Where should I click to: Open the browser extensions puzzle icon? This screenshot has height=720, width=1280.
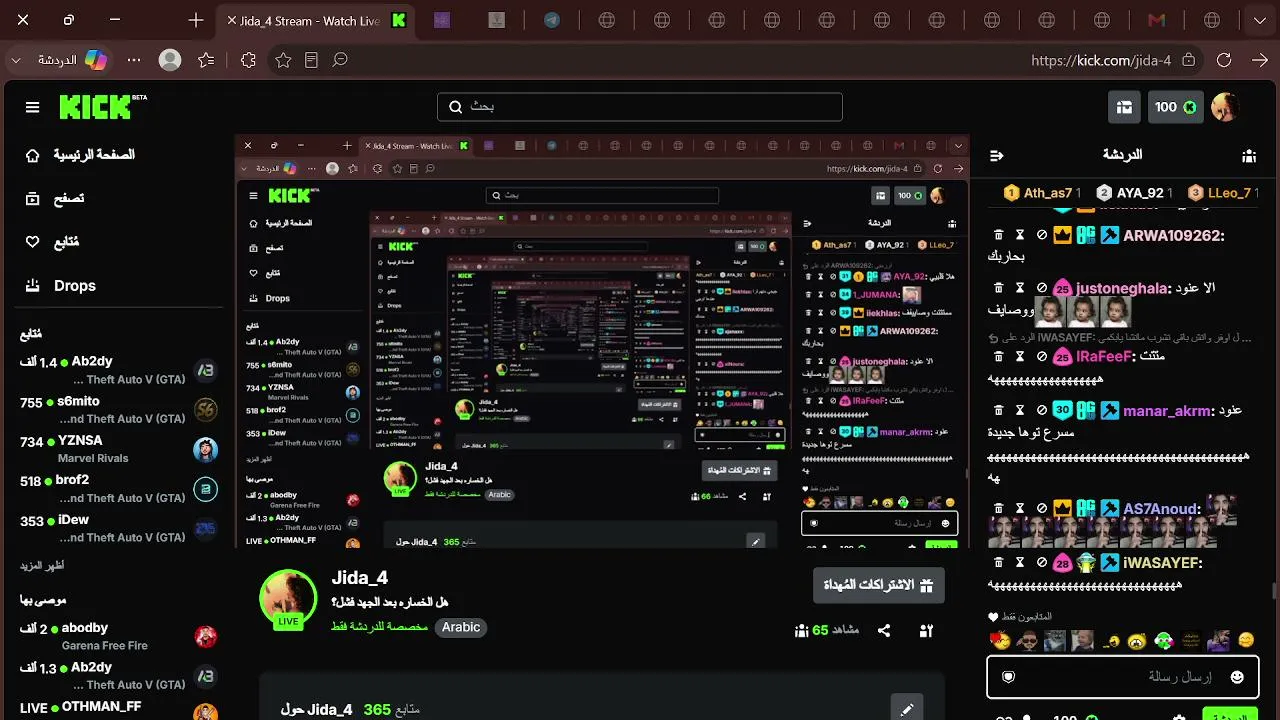click(x=248, y=60)
